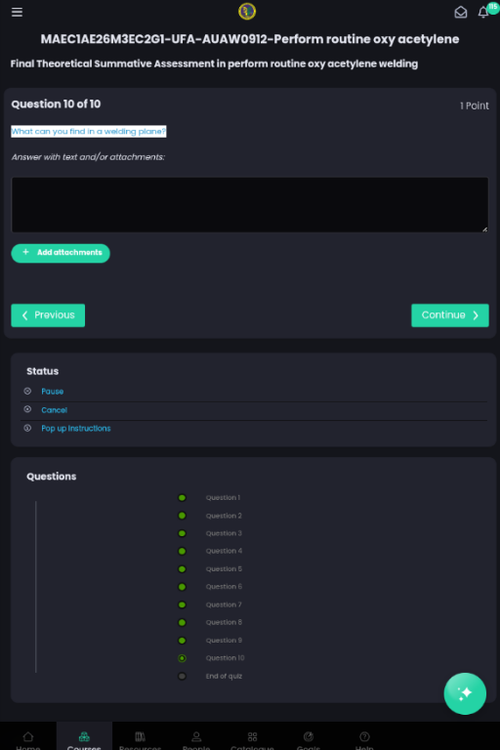Click the answer box resize handle
This screenshot has width=500, height=750.
click(x=485, y=229)
